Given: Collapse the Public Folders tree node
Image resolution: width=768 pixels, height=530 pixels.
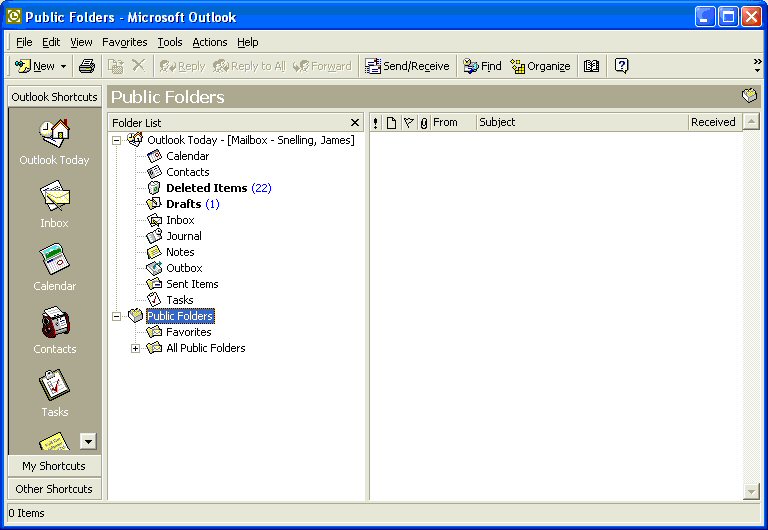Looking at the screenshot, I should coord(117,316).
